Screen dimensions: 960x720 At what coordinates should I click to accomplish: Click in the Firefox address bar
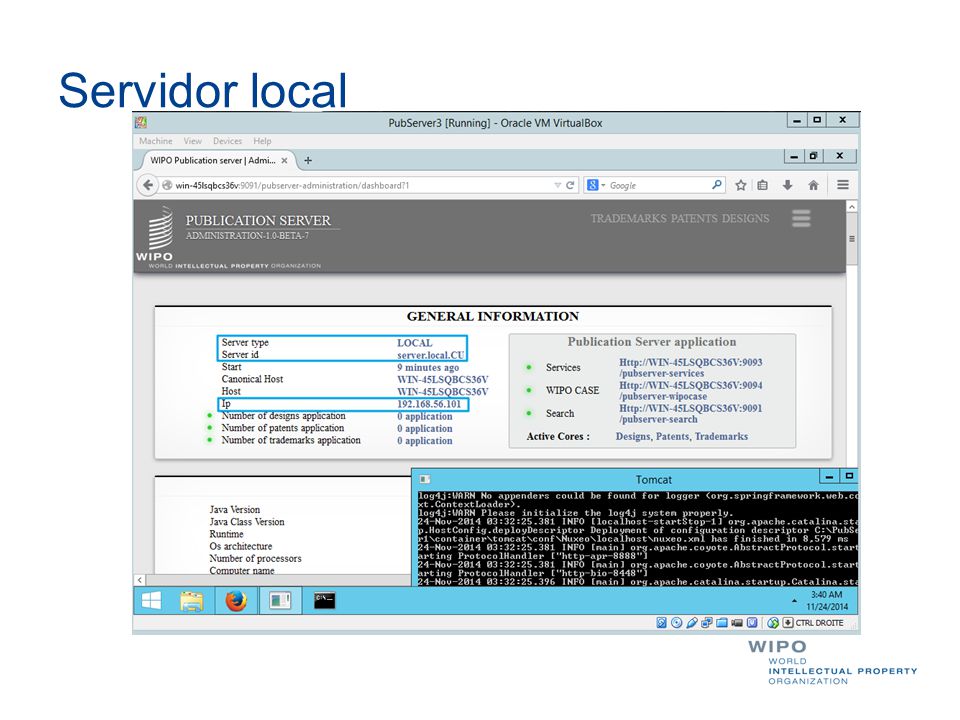(x=361, y=186)
